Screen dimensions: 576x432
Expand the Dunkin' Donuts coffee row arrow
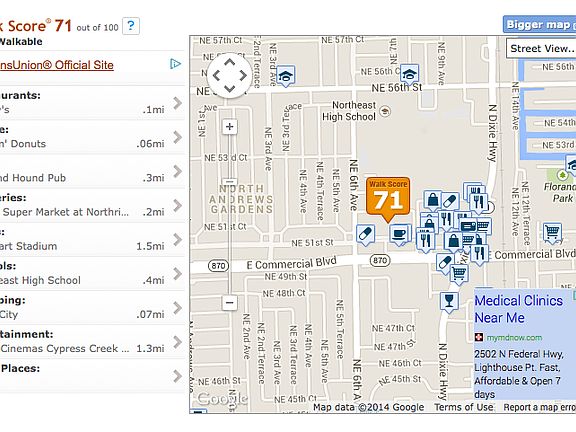coord(178,137)
